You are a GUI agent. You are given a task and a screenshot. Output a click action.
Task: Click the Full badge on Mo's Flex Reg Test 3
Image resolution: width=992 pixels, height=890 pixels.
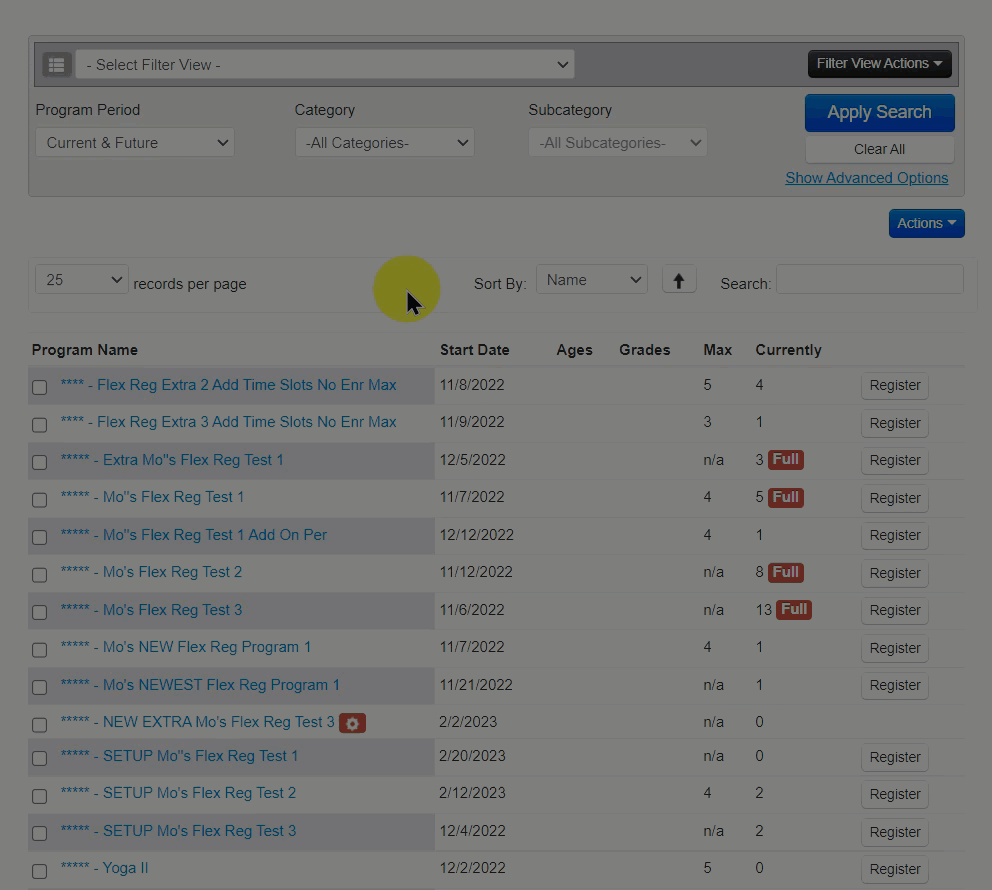pyautogui.click(x=794, y=609)
